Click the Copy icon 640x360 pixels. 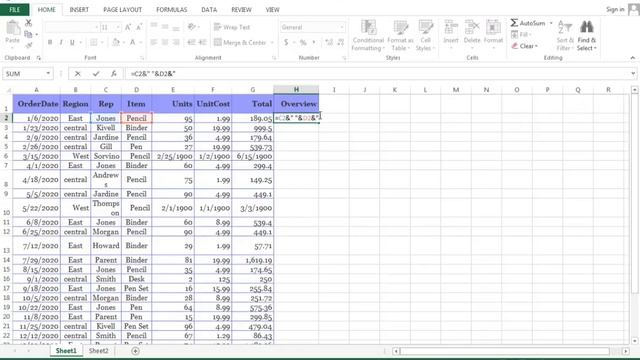28,34
